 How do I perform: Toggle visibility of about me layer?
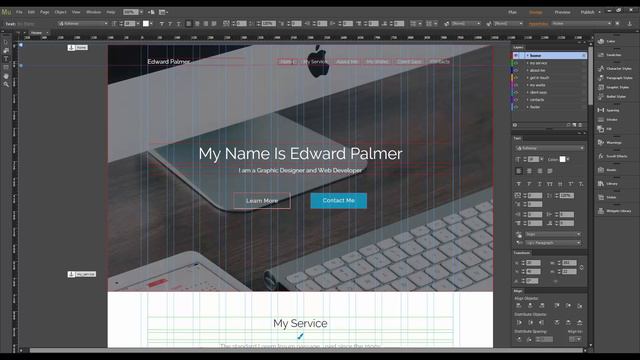516,71
